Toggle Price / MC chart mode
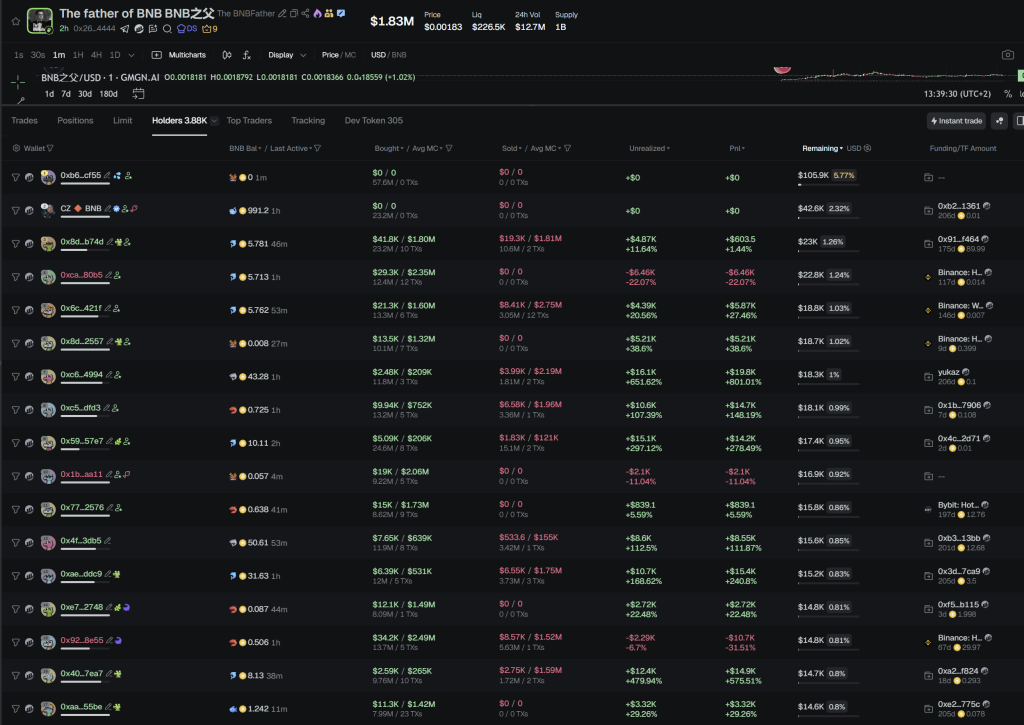Screen dimensions: 1024x725 pyautogui.click(x=338, y=55)
